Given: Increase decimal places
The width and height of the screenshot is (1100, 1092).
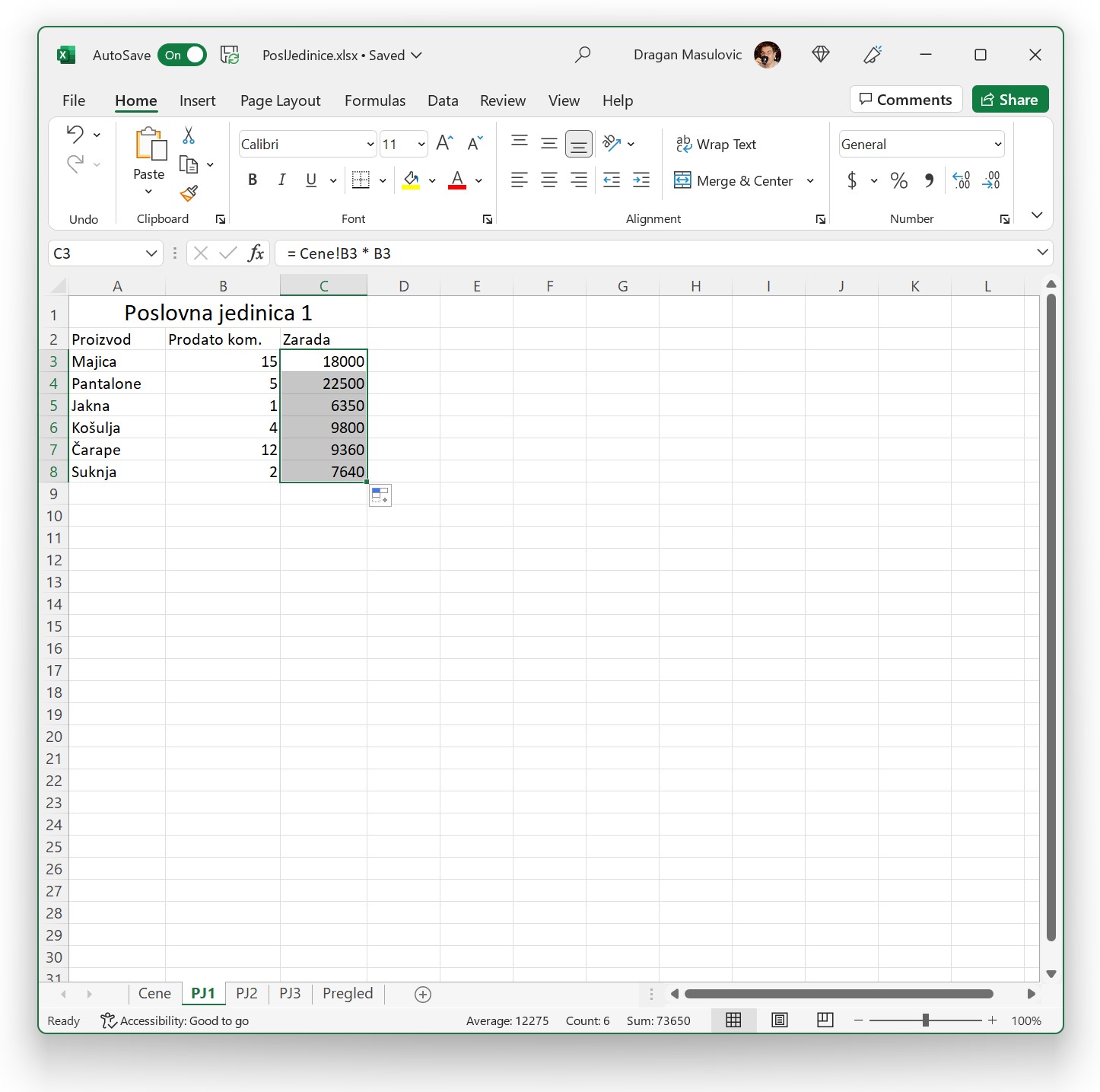Looking at the screenshot, I should pyautogui.click(x=962, y=180).
